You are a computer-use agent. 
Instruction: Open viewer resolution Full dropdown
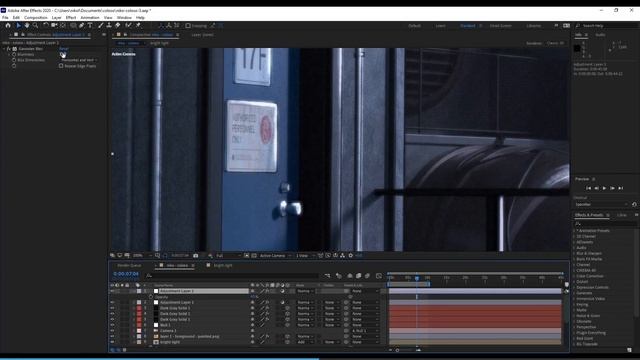pyautogui.click(x=228, y=256)
